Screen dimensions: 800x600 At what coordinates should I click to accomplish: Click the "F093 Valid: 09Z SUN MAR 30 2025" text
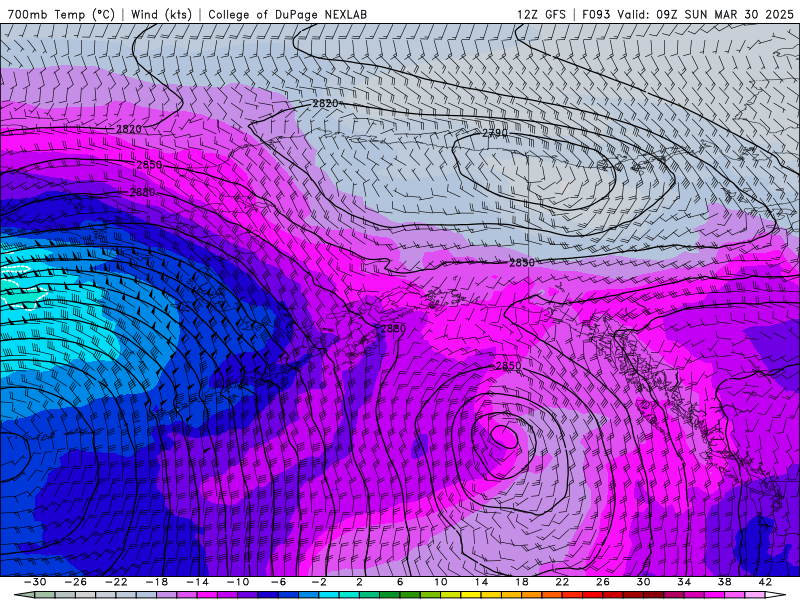[x=688, y=15]
